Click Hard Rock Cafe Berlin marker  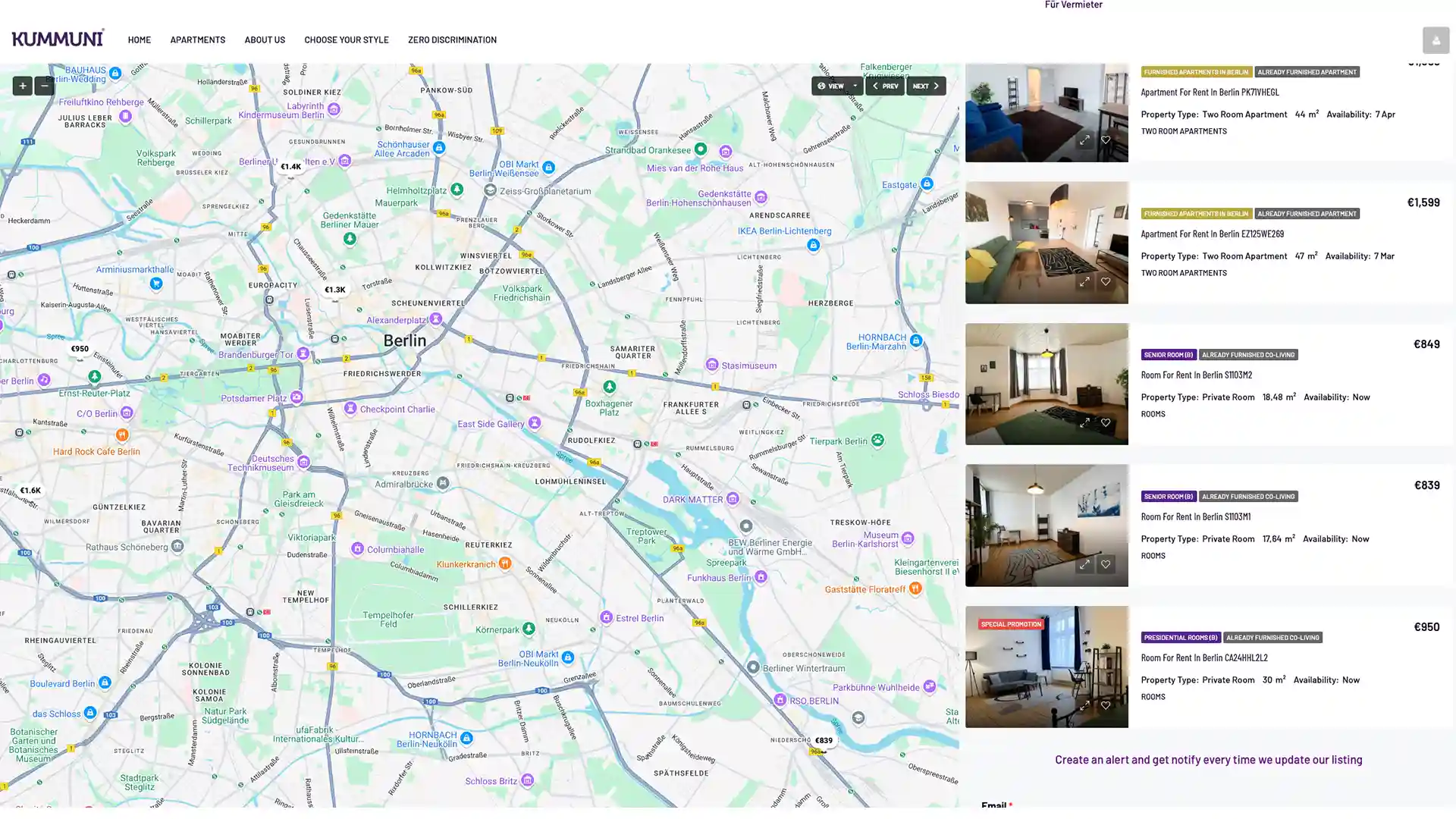[121, 435]
